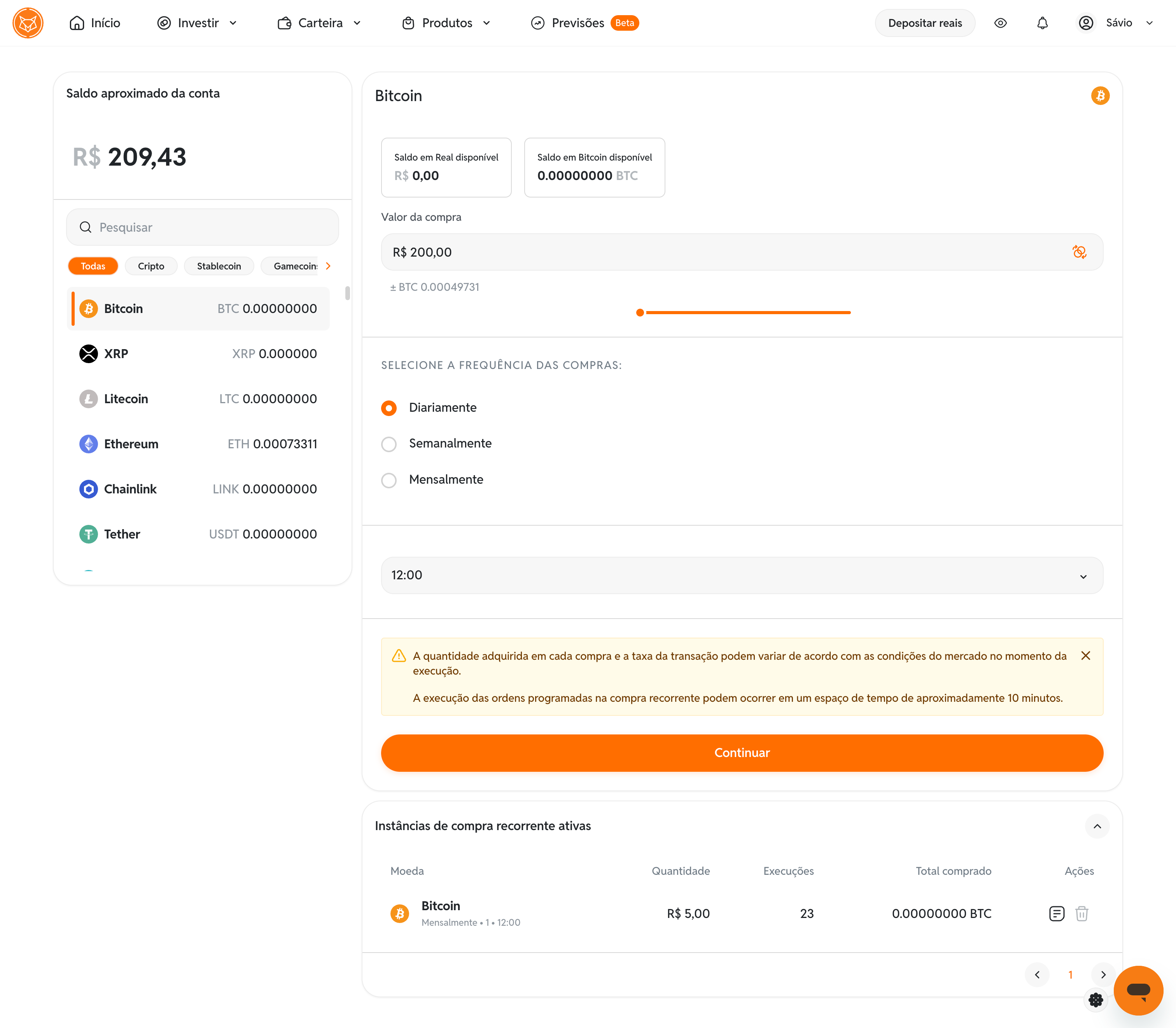Click the orange fox logo
Viewport: 1176px width, 1028px height.
coord(28,23)
